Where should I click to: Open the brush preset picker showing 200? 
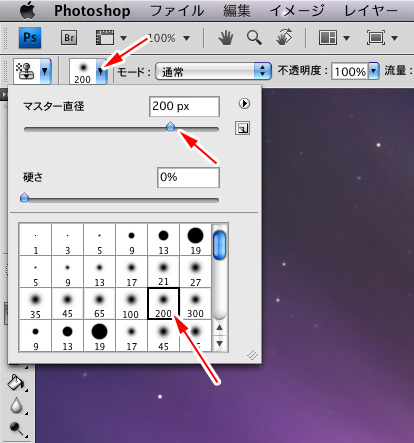coord(88,71)
